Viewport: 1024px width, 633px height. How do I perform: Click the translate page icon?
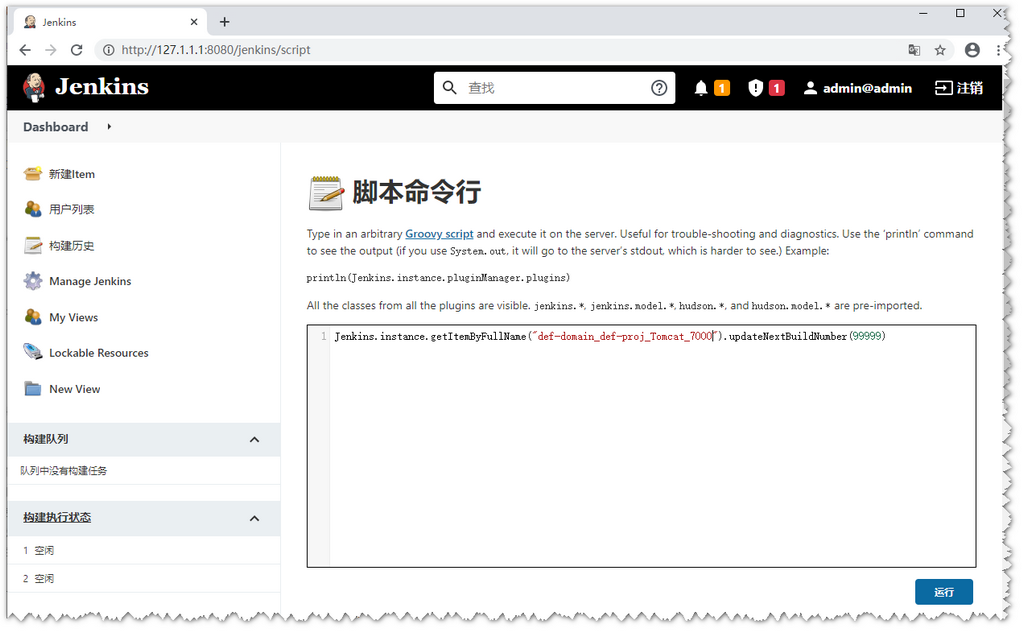(x=914, y=50)
